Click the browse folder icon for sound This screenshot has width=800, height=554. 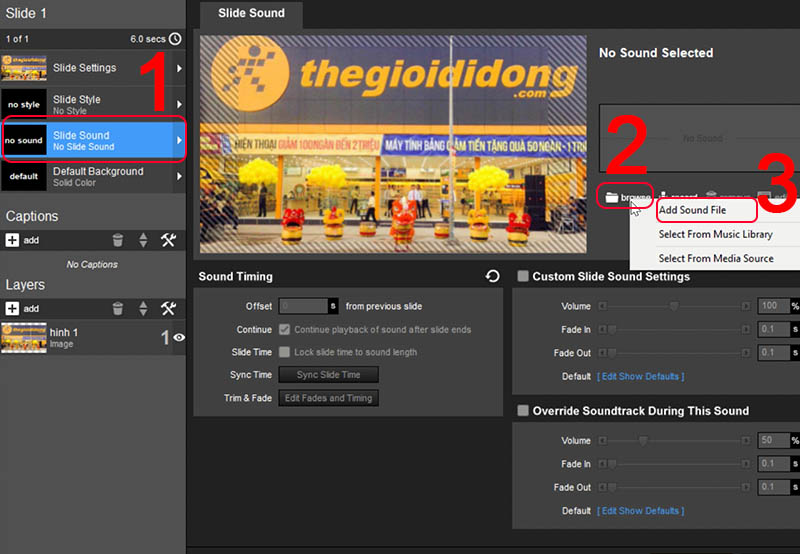tap(610, 197)
